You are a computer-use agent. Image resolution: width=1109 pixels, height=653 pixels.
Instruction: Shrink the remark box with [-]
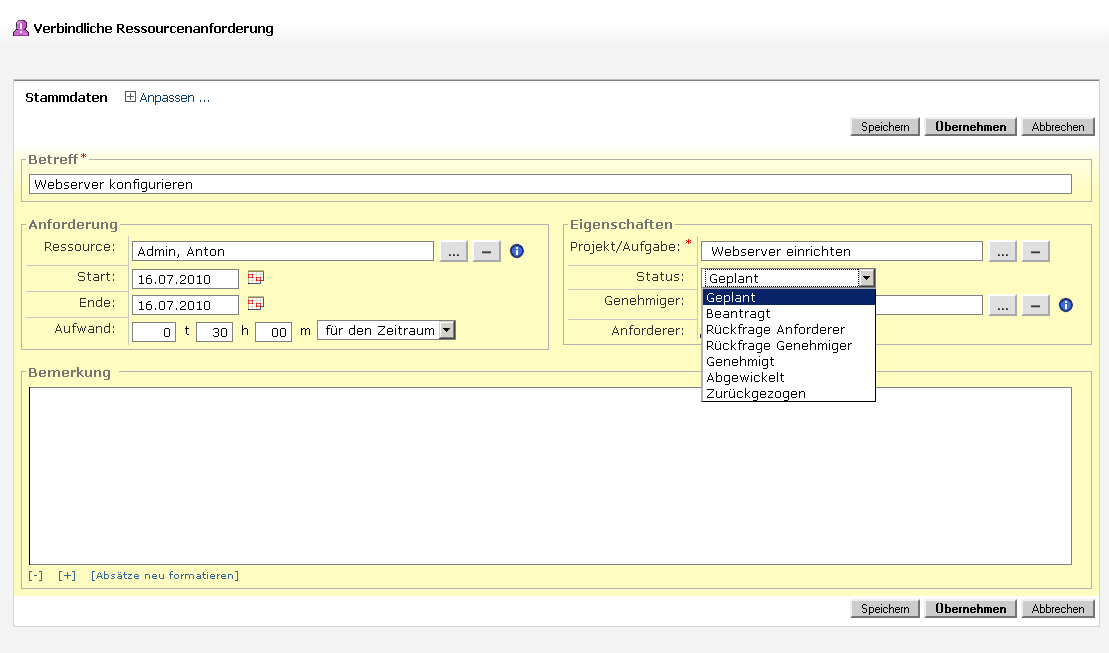click(x=35, y=575)
